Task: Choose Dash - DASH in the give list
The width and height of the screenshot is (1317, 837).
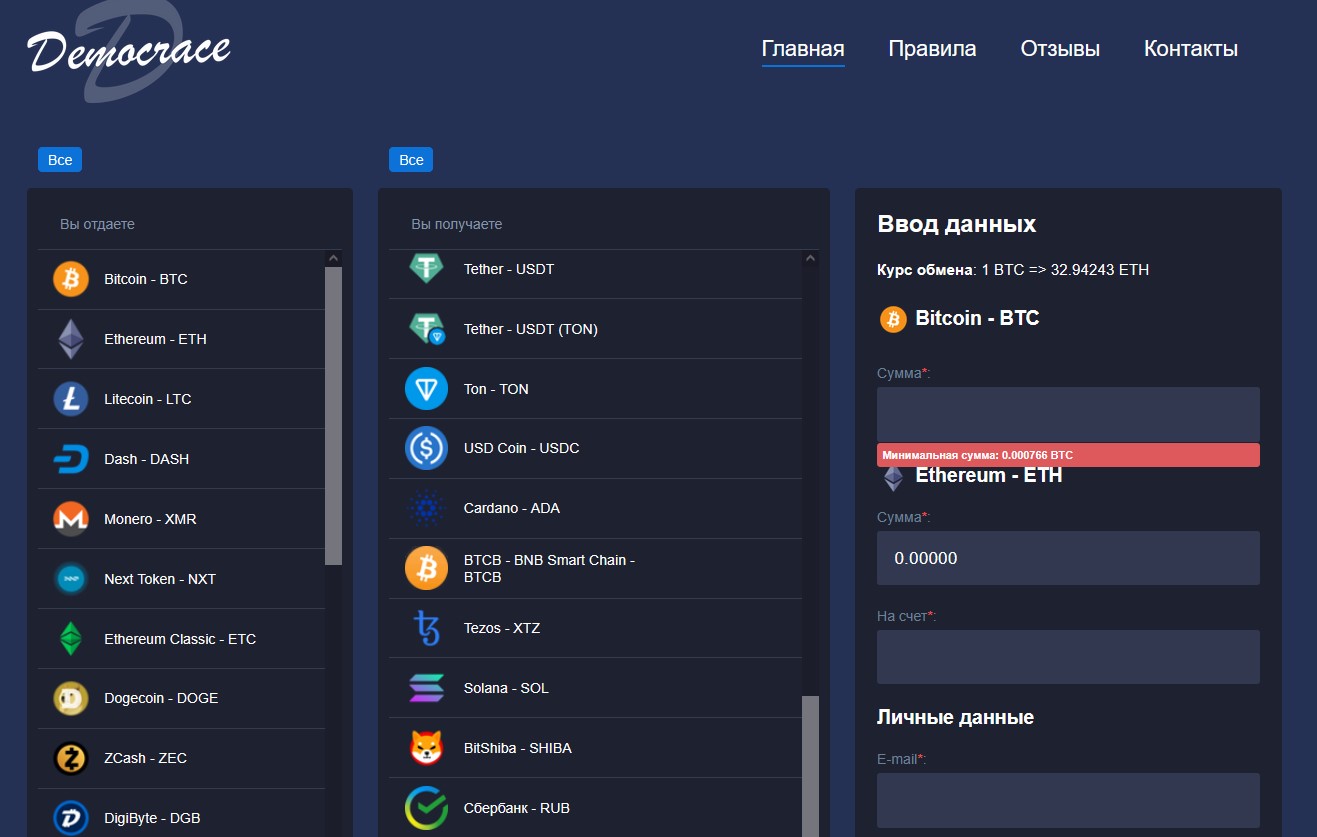Action: [181, 459]
